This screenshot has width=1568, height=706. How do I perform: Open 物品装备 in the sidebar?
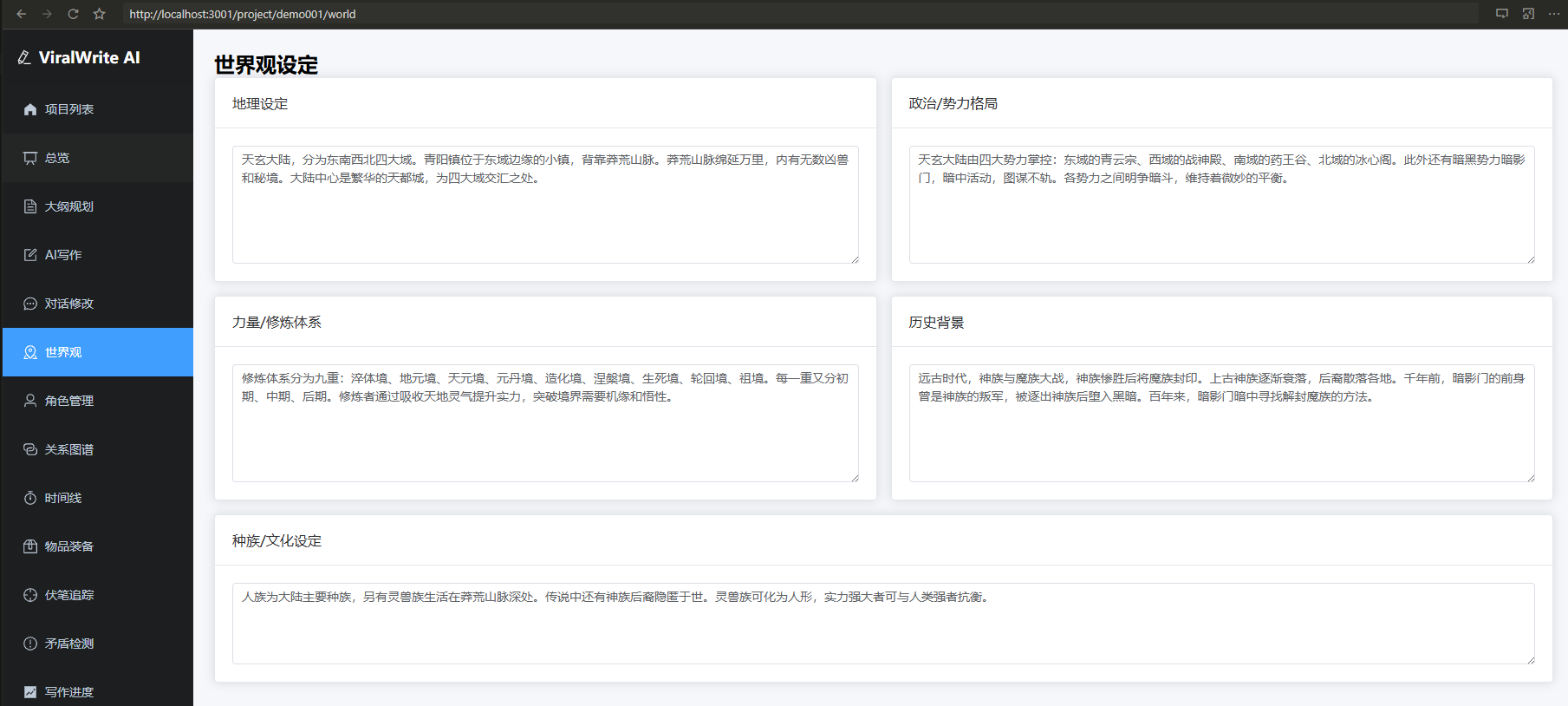[x=98, y=546]
